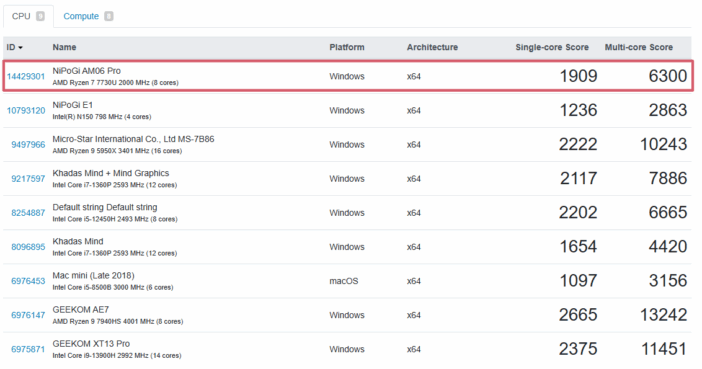Open result ID 9497966
The image size is (702, 369).
click(x=28, y=145)
